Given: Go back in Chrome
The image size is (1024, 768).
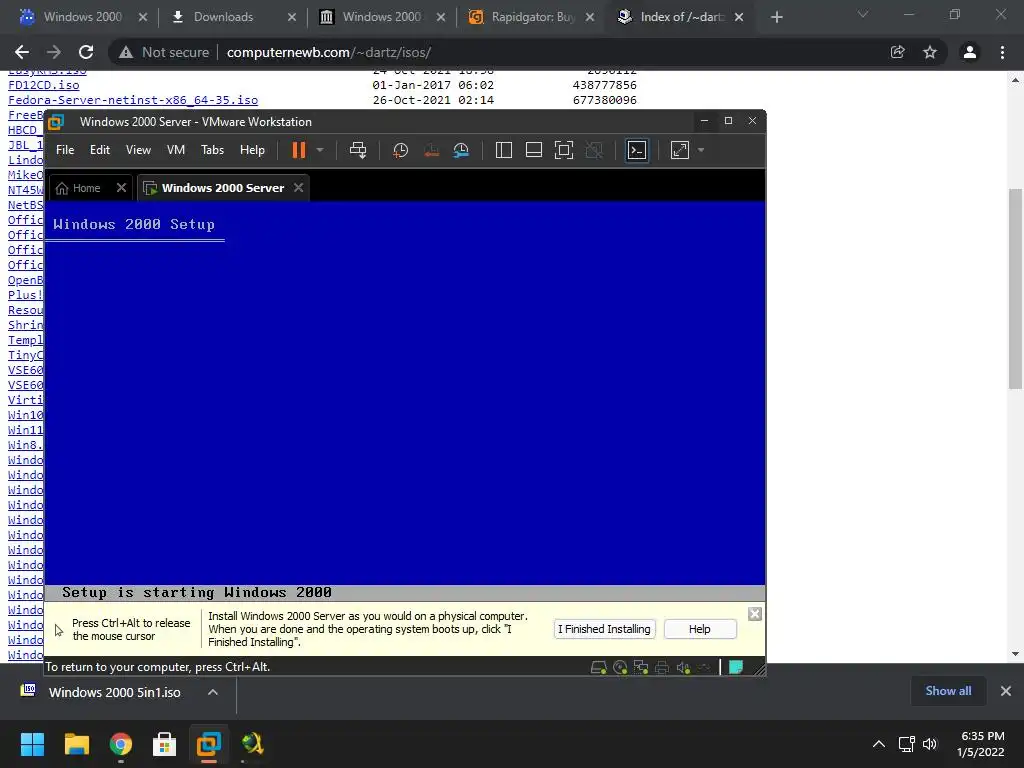Looking at the screenshot, I should click(x=22, y=52).
